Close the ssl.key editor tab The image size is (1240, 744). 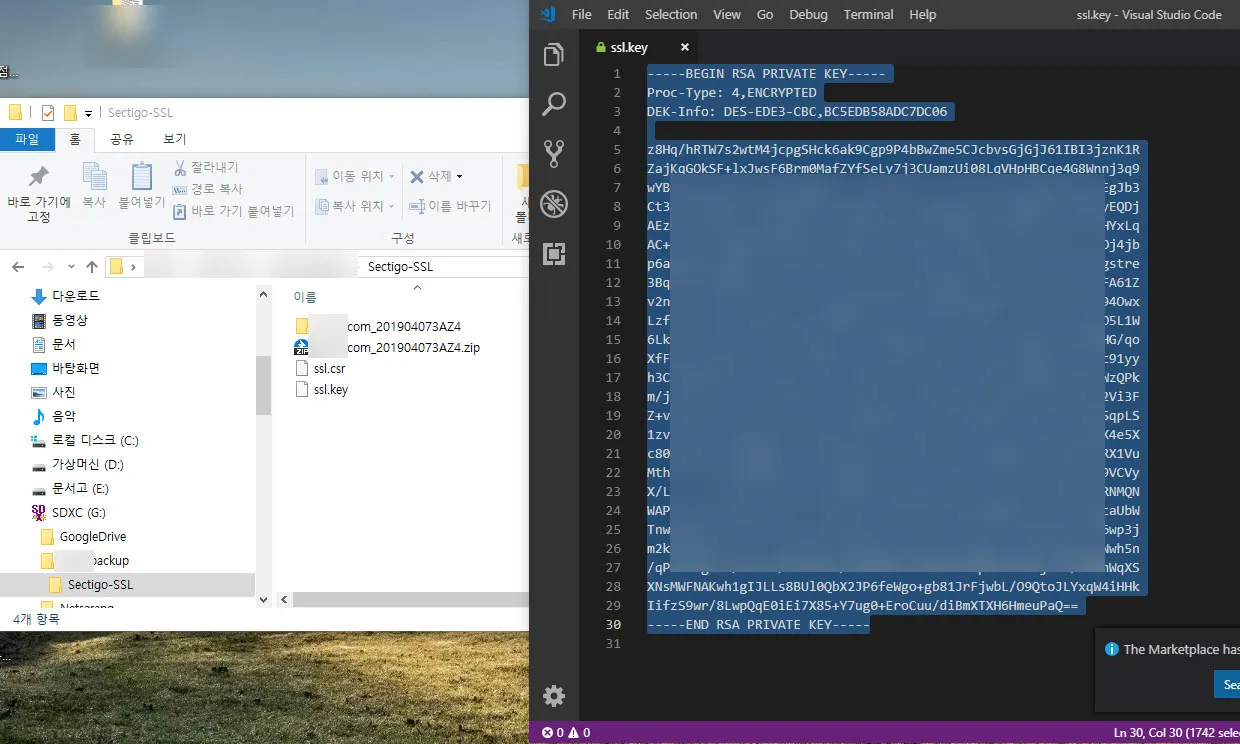tap(685, 47)
